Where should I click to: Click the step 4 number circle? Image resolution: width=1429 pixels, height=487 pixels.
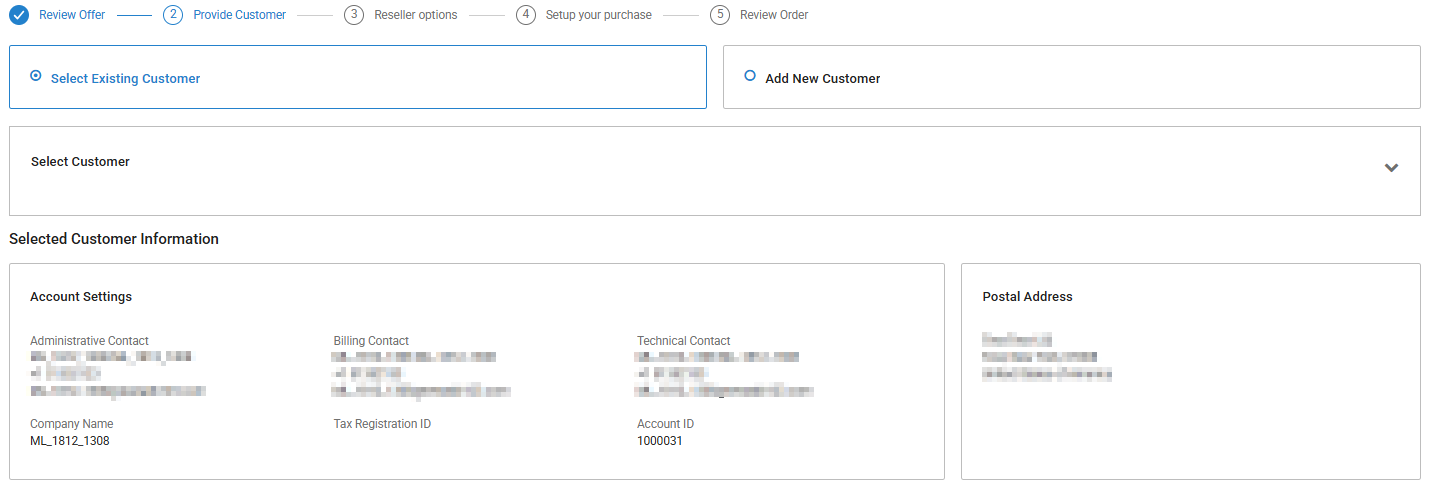pyautogui.click(x=526, y=15)
